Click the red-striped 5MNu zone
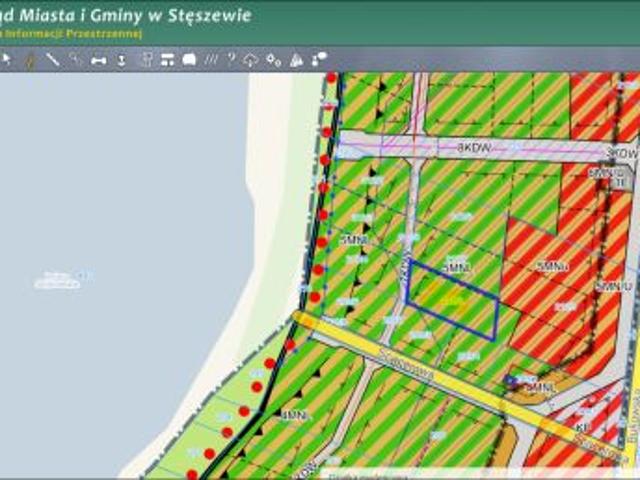Image resolution: width=640 pixels, height=480 pixels. pos(550,266)
